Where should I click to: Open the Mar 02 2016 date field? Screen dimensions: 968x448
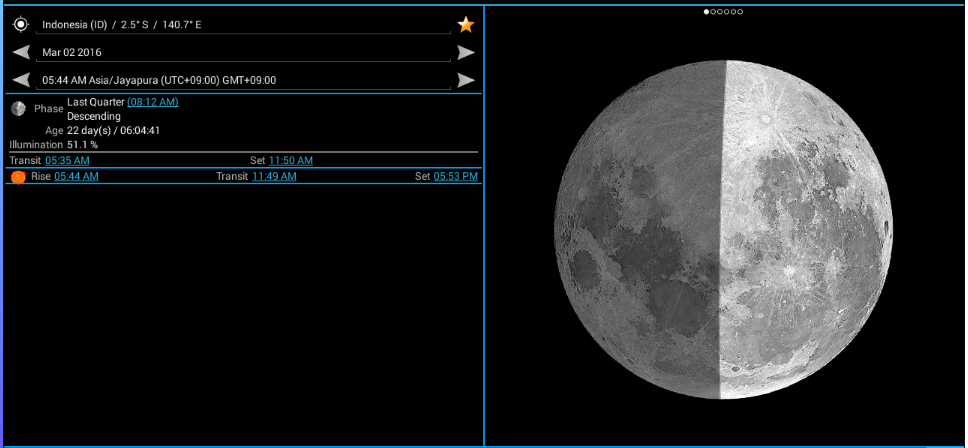click(243, 53)
